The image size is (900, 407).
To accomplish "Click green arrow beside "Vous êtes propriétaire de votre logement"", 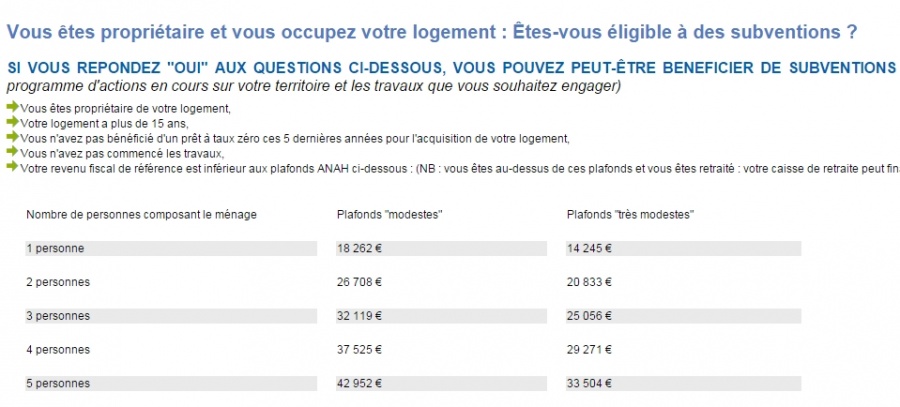I will pyautogui.click(x=12, y=107).
